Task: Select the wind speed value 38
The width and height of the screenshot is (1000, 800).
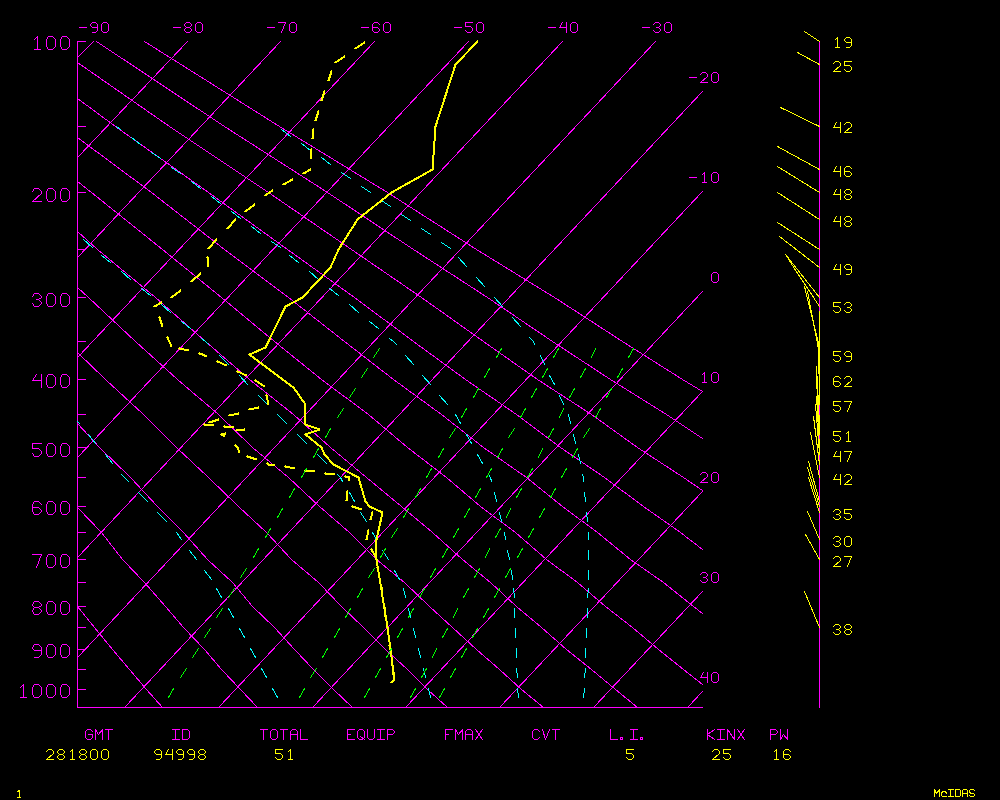Action: coord(842,630)
